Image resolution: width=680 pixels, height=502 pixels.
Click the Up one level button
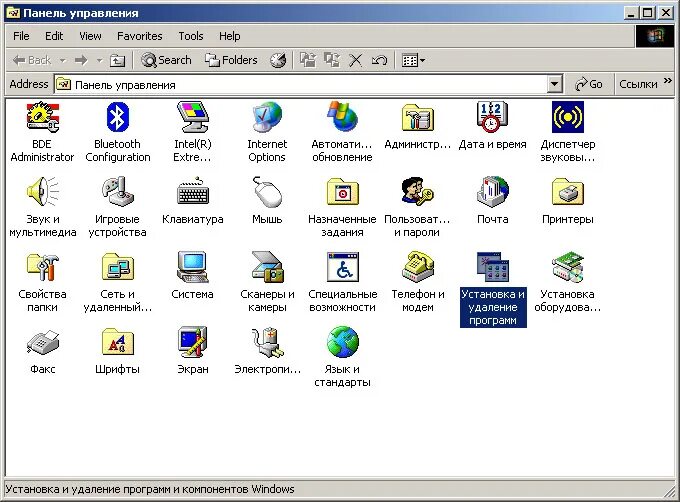(x=117, y=60)
